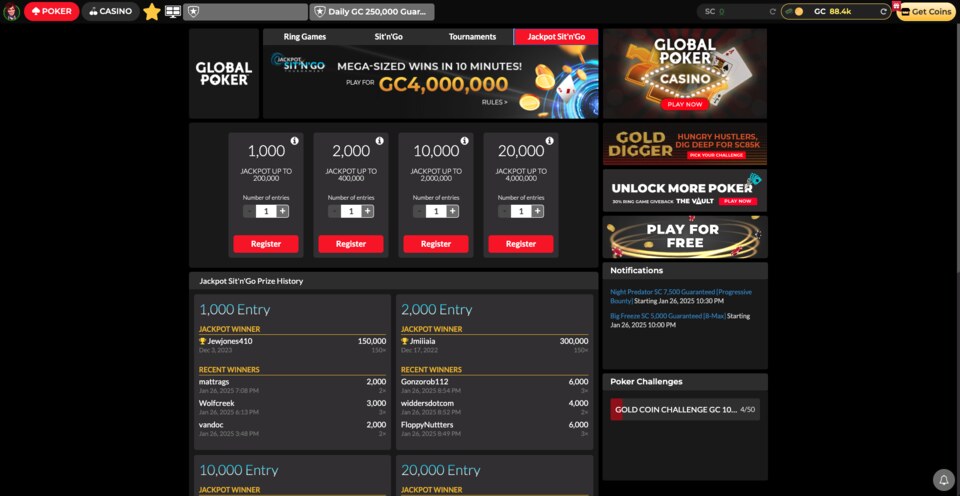Switch to the Poker section
The height and width of the screenshot is (496, 960).
click(x=51, y=12)
